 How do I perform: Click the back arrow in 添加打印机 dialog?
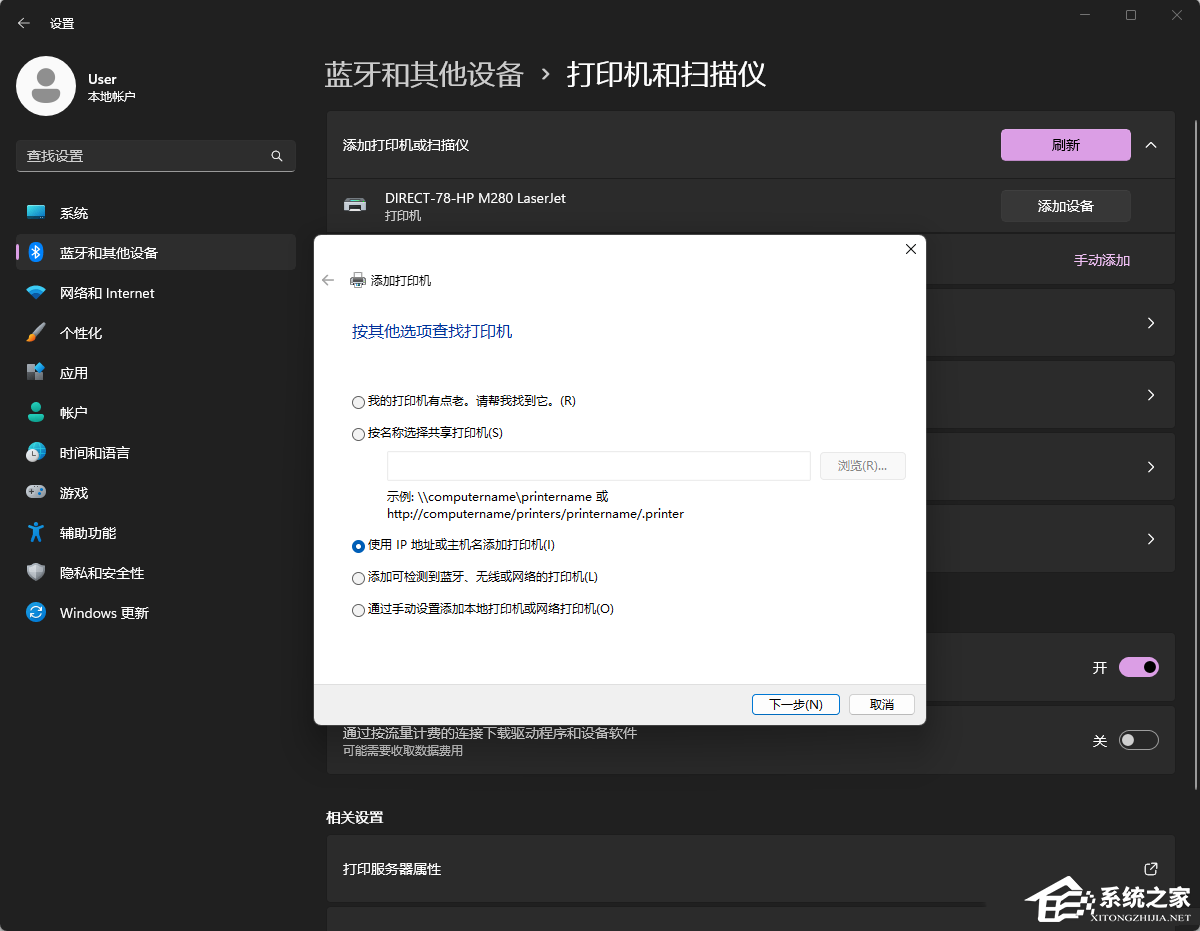[328, 281]
